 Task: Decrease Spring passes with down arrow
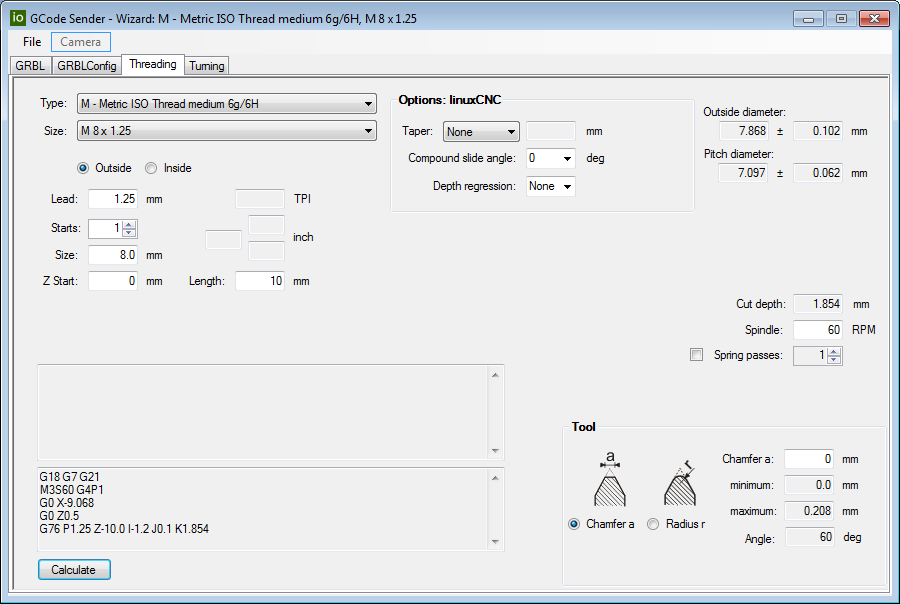point(834,359)
